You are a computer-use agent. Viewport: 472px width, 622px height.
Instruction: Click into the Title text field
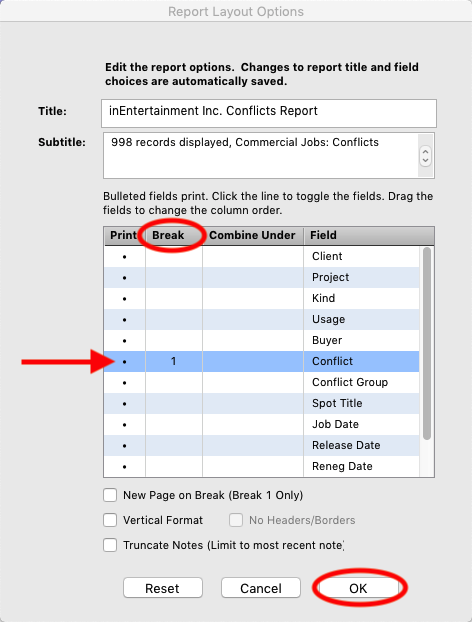[x=269, y=113]
